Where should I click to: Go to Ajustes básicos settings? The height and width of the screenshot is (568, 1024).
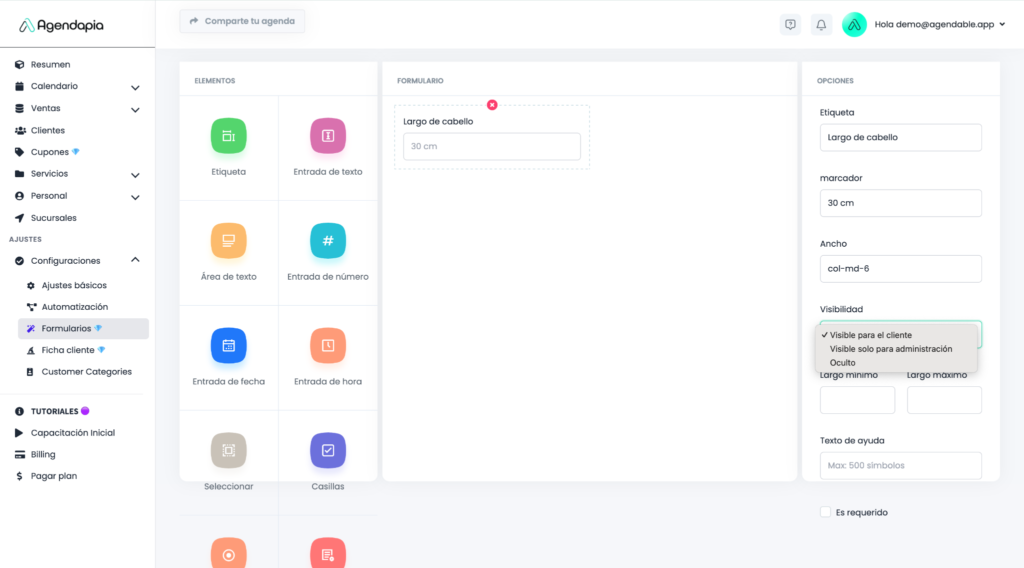74,286
